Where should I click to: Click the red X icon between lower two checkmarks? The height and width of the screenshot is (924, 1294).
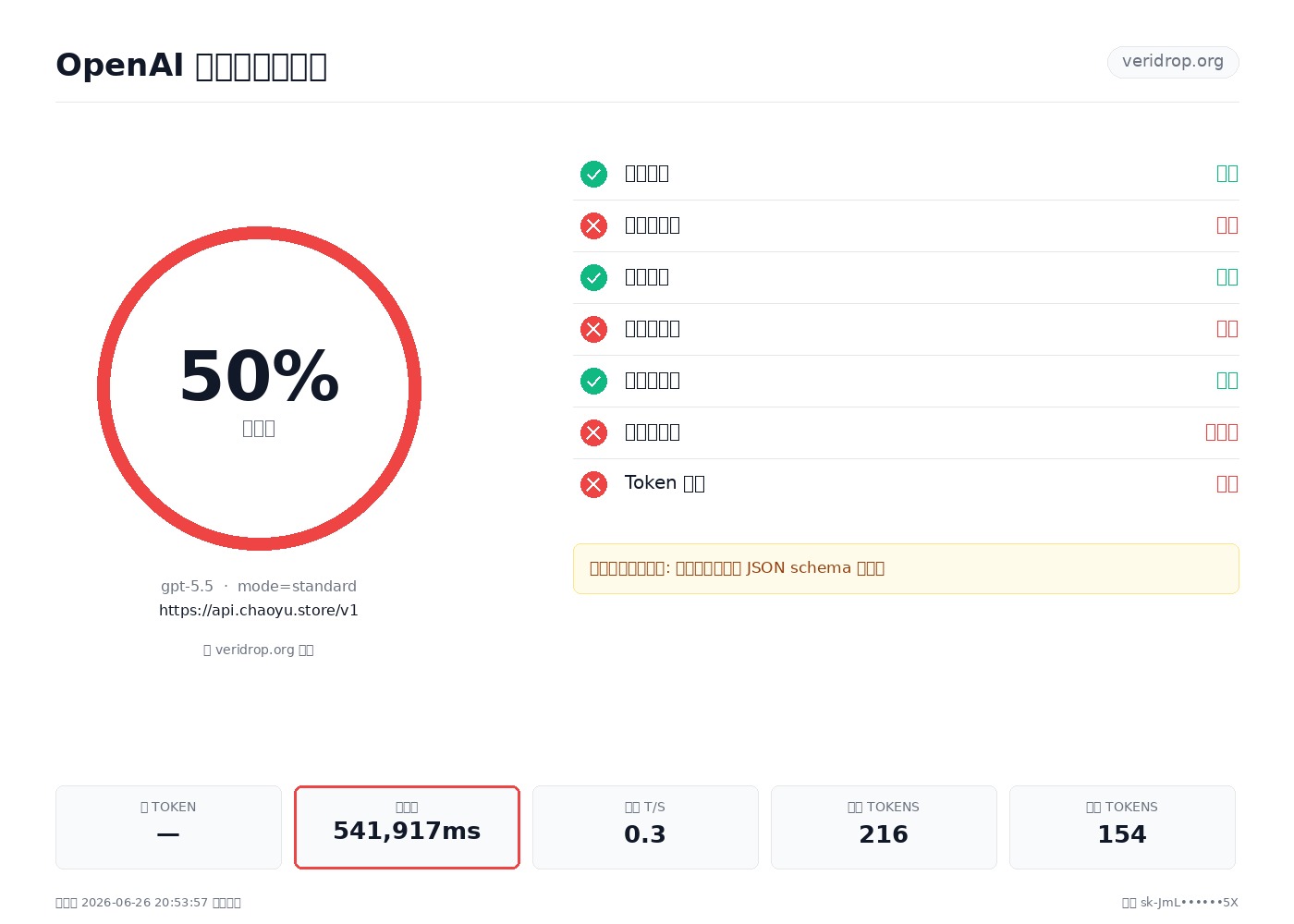[x=593, y=329]
